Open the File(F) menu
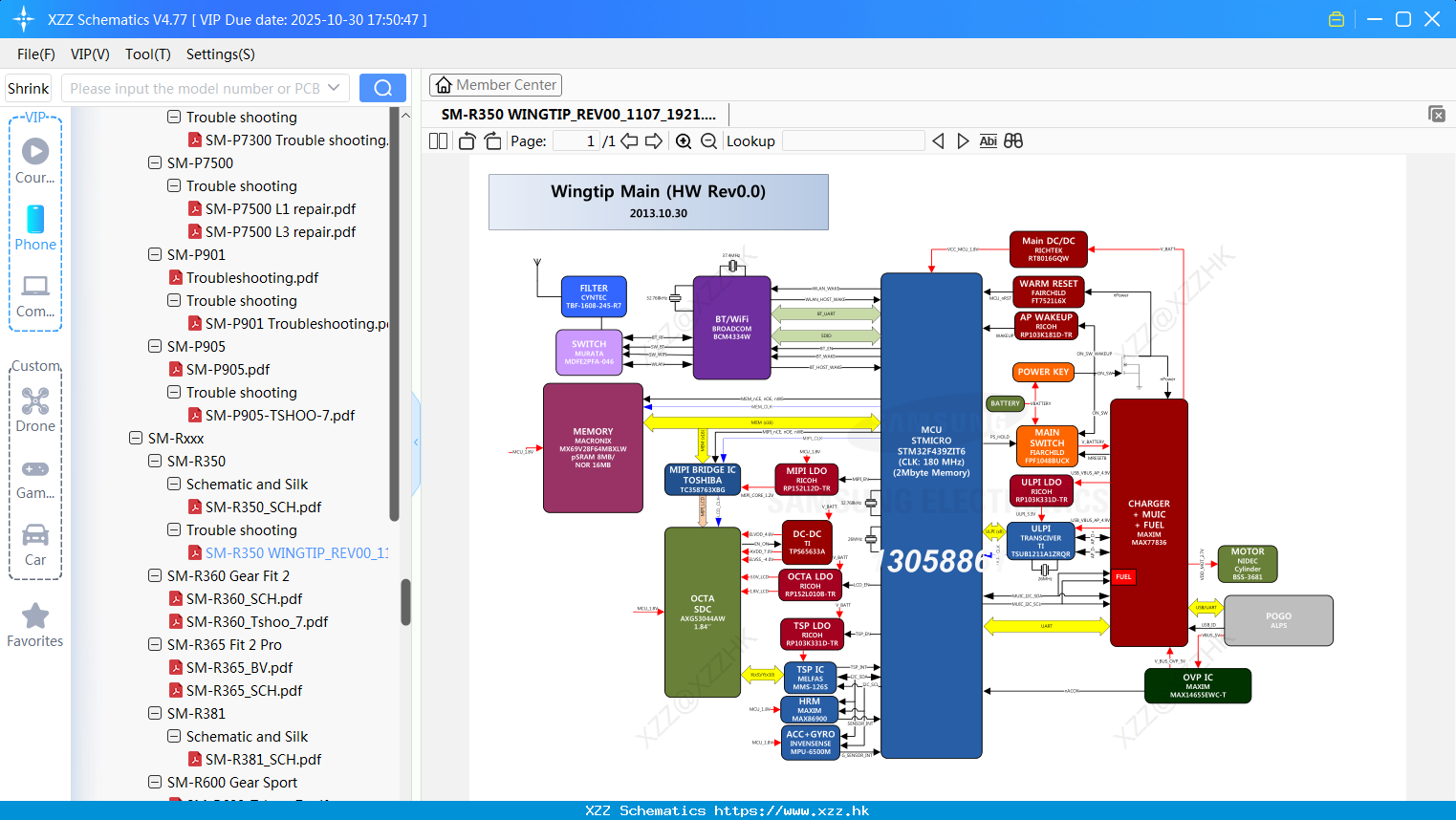This screenshot has width=1456, height=820. (36, 54)
